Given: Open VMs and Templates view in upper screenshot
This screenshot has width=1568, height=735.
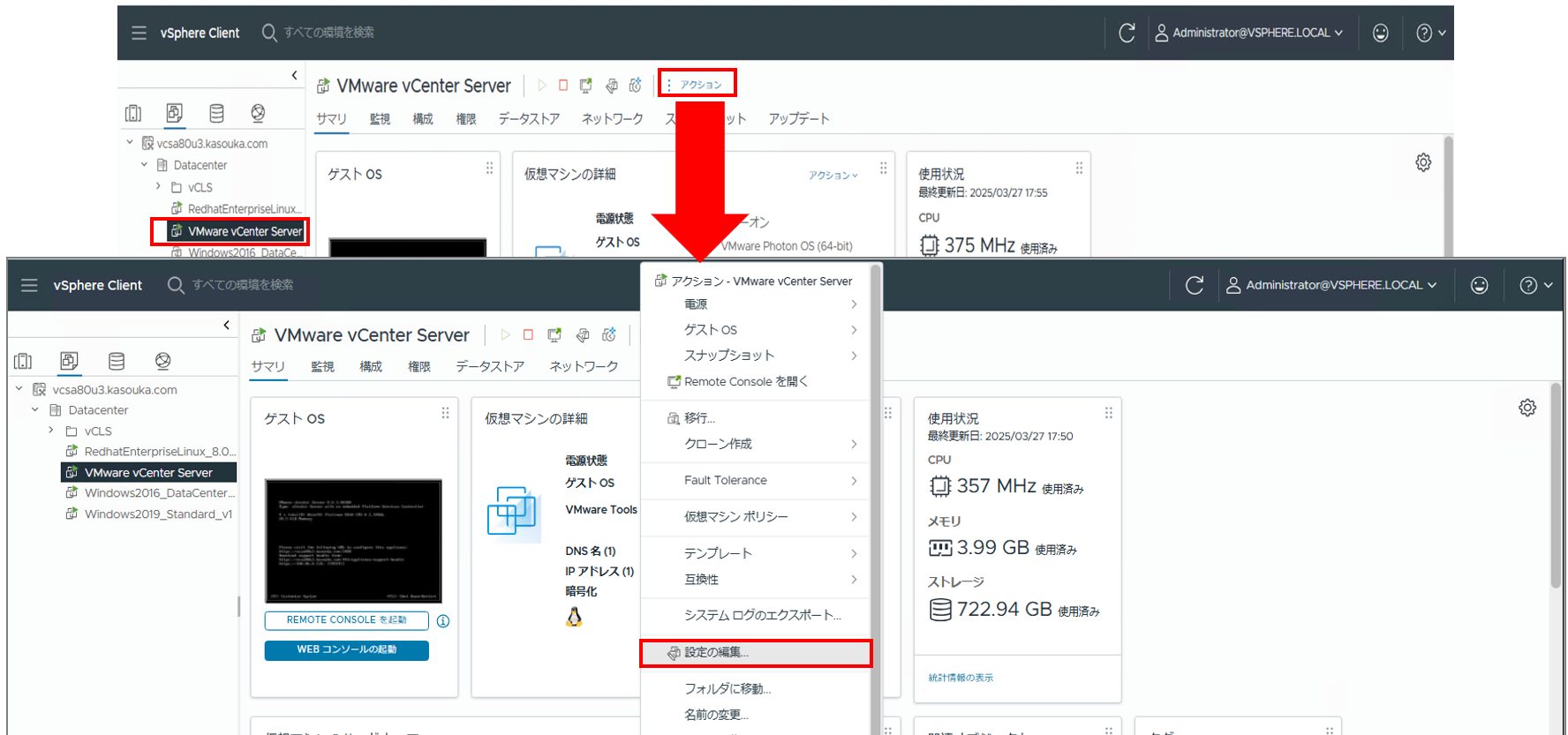Looking at the screenshot, I should point(175,113).
